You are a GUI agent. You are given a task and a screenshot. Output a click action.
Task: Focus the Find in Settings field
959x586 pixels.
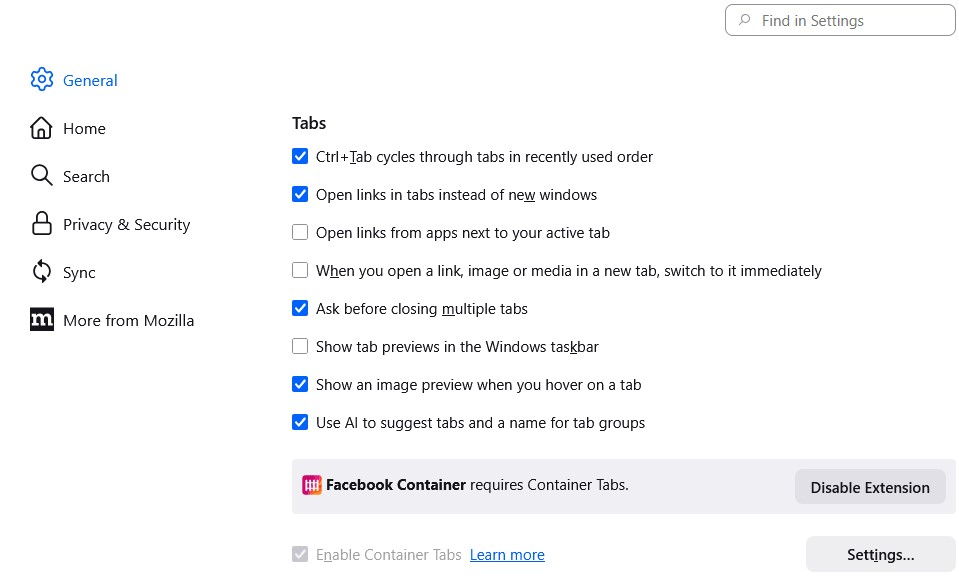(x=850, y=20)
